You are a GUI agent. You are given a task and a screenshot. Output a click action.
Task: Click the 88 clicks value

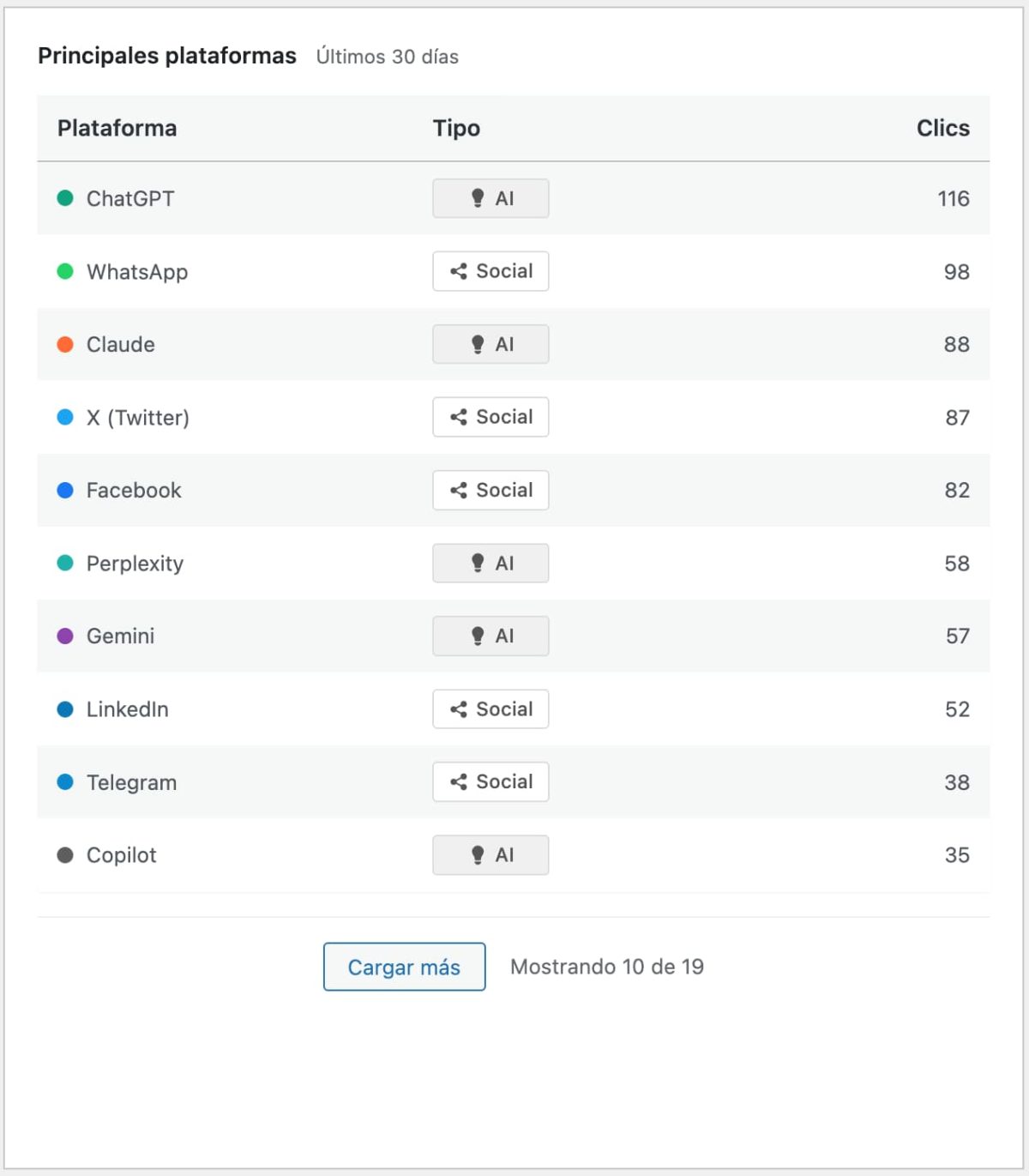(957, 345)
